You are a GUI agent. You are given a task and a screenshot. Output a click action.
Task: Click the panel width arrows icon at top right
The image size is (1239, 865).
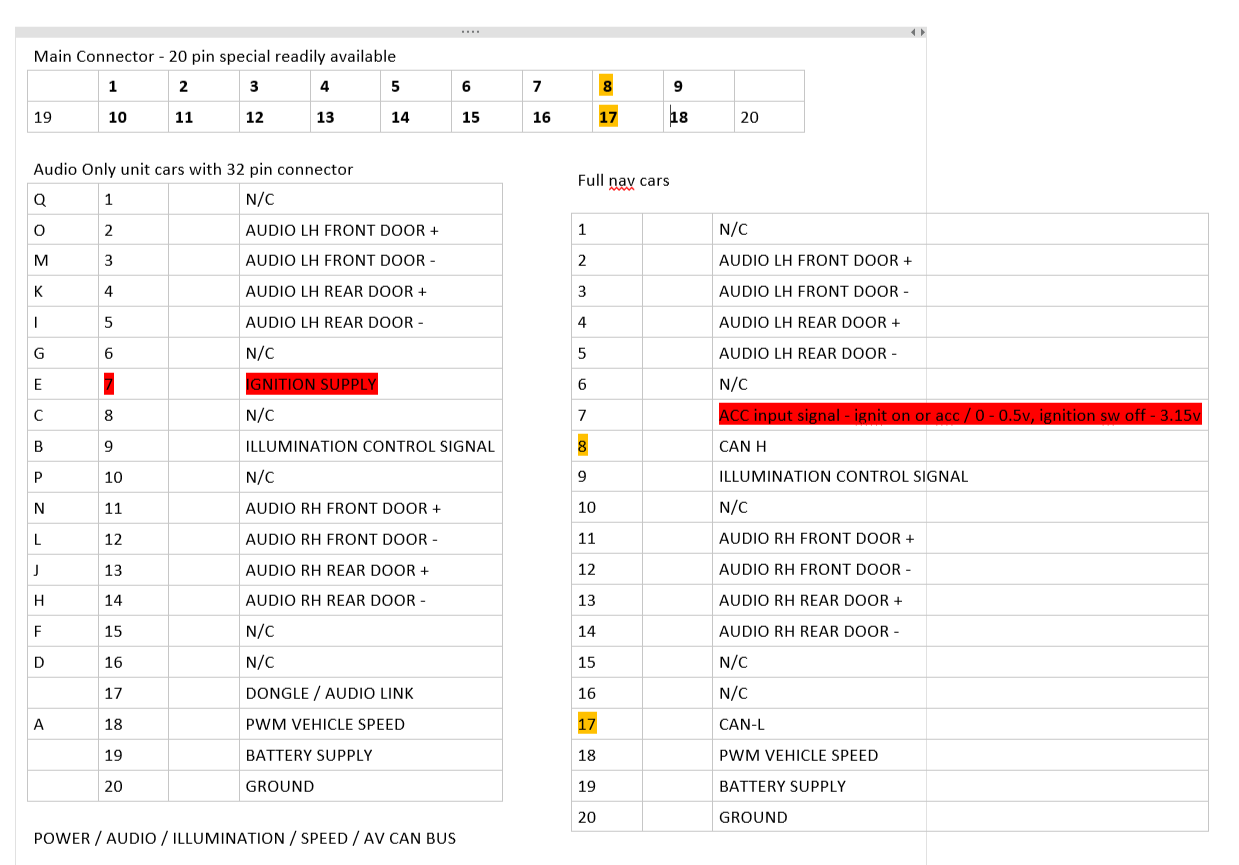pyautogui.click(x=917, y=32)
